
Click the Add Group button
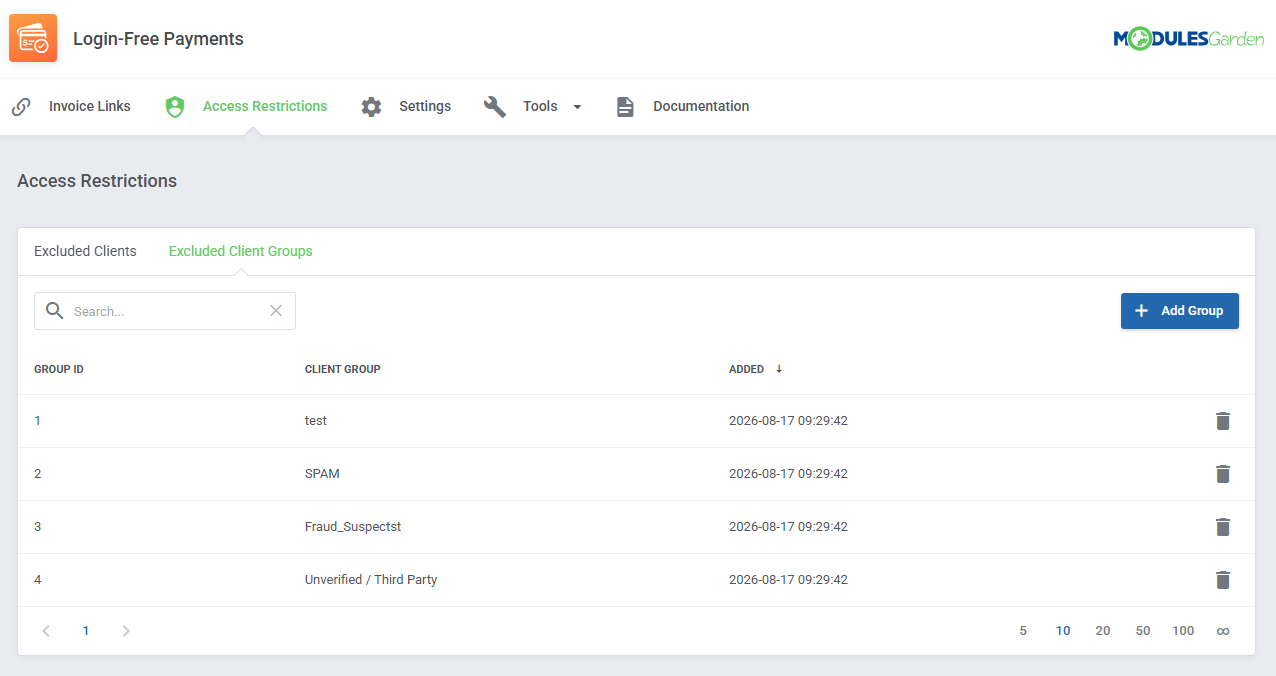click(x=1180, y=311)
